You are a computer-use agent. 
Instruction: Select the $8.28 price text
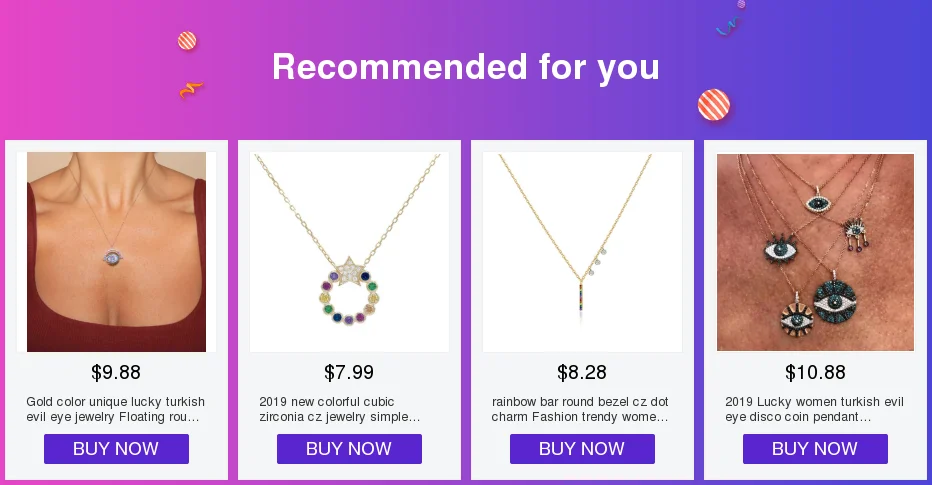[582, 373]
